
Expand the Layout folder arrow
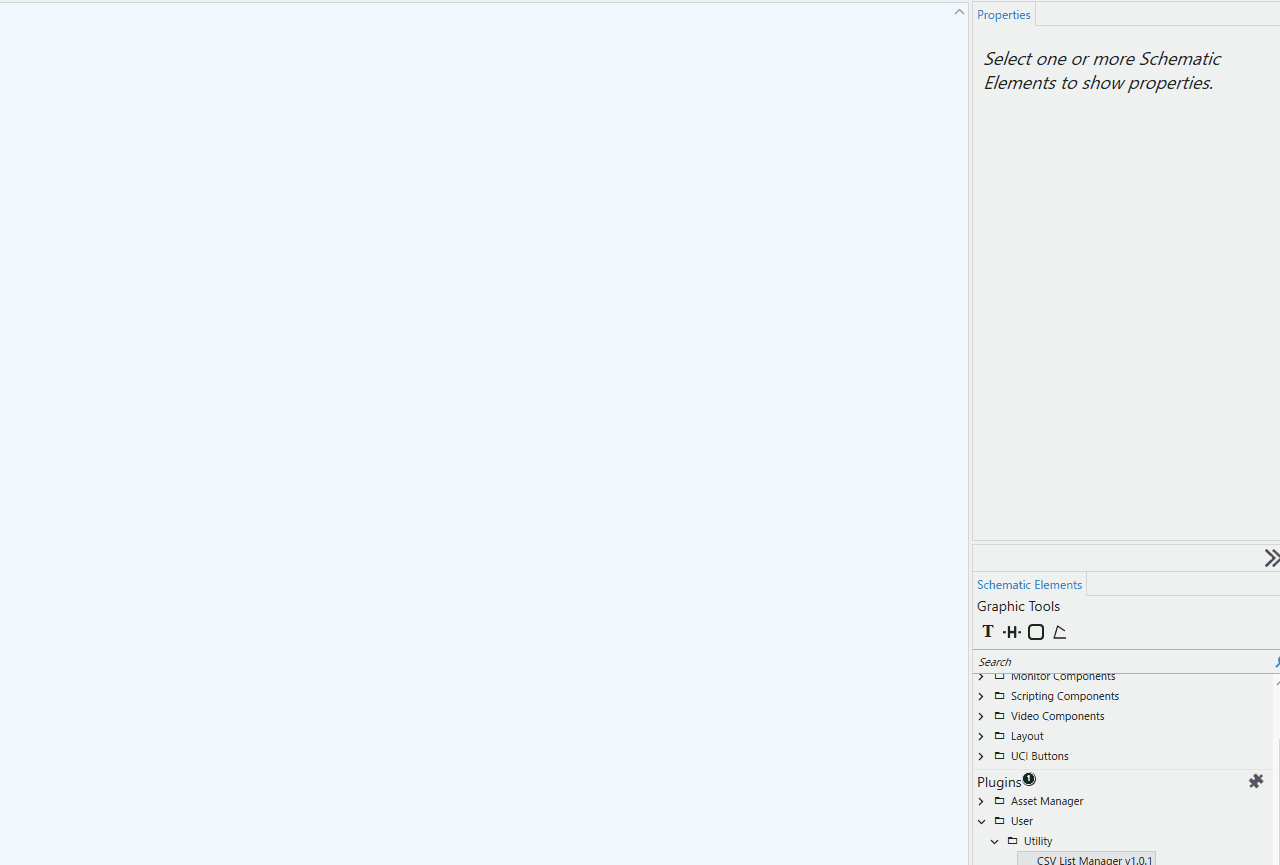coord(981,736)
